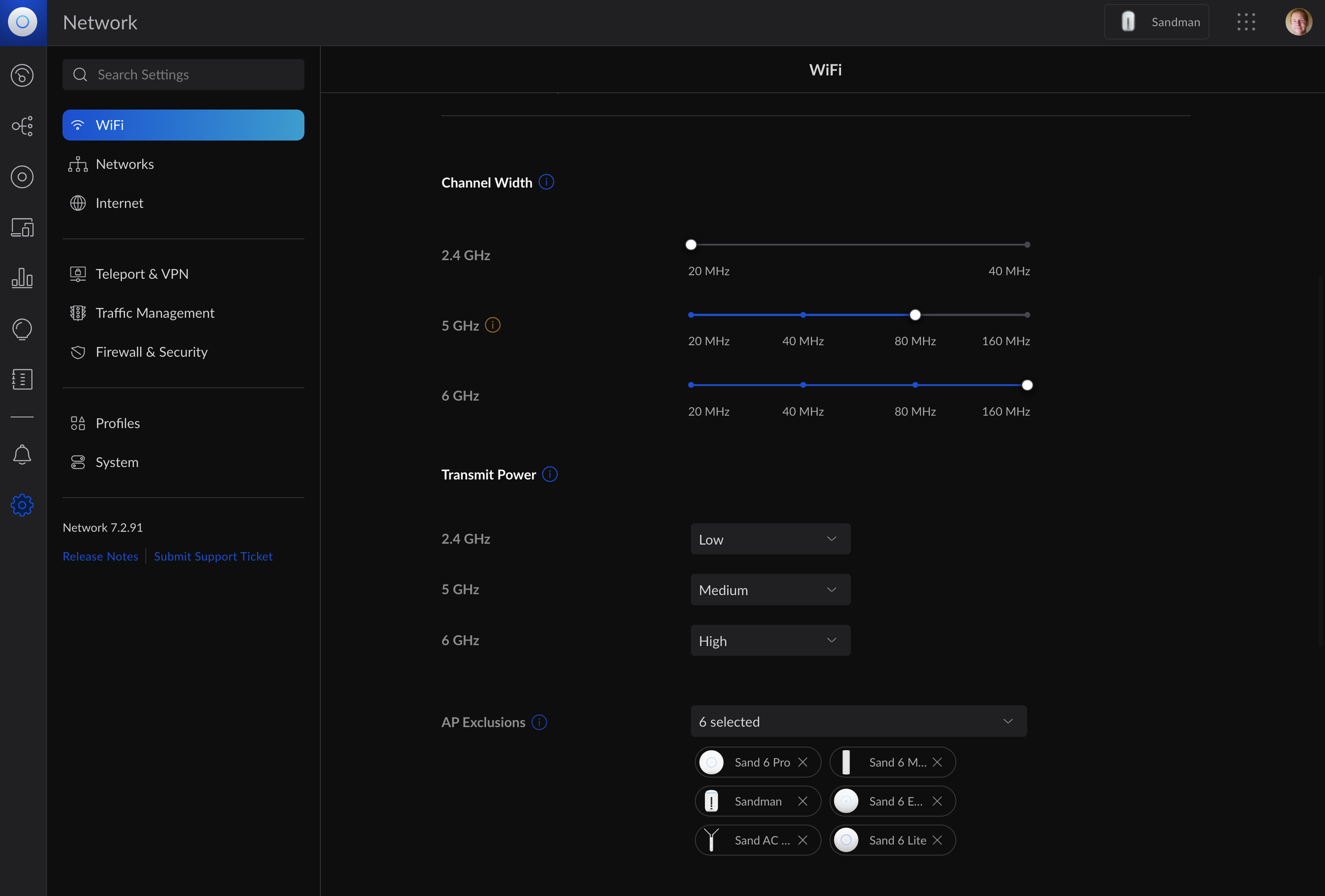This screenshot has width=1325, height=896.
Task: Expand the 2.4 GHz Transmit Power dropdown
Action: click(x=770, y=539)
